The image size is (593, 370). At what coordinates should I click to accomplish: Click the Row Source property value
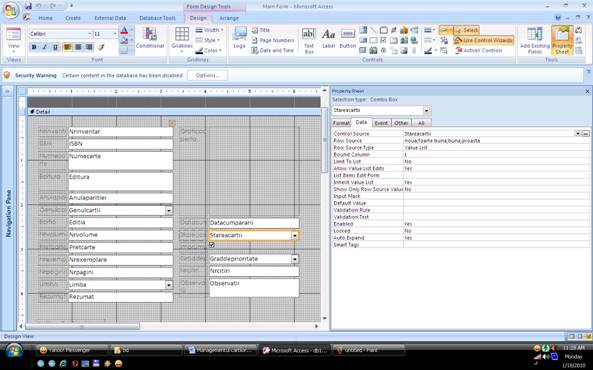click(496, 141)
